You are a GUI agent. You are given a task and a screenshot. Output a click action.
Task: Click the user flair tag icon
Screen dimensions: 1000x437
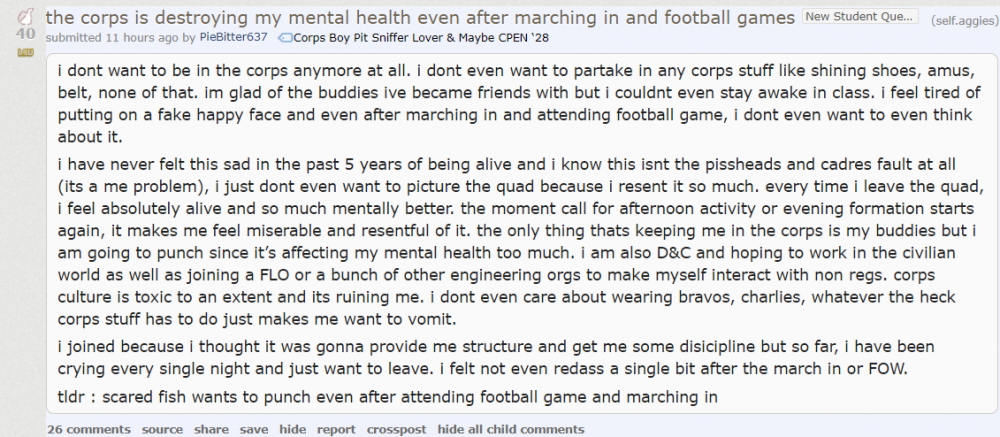point(286,38)
